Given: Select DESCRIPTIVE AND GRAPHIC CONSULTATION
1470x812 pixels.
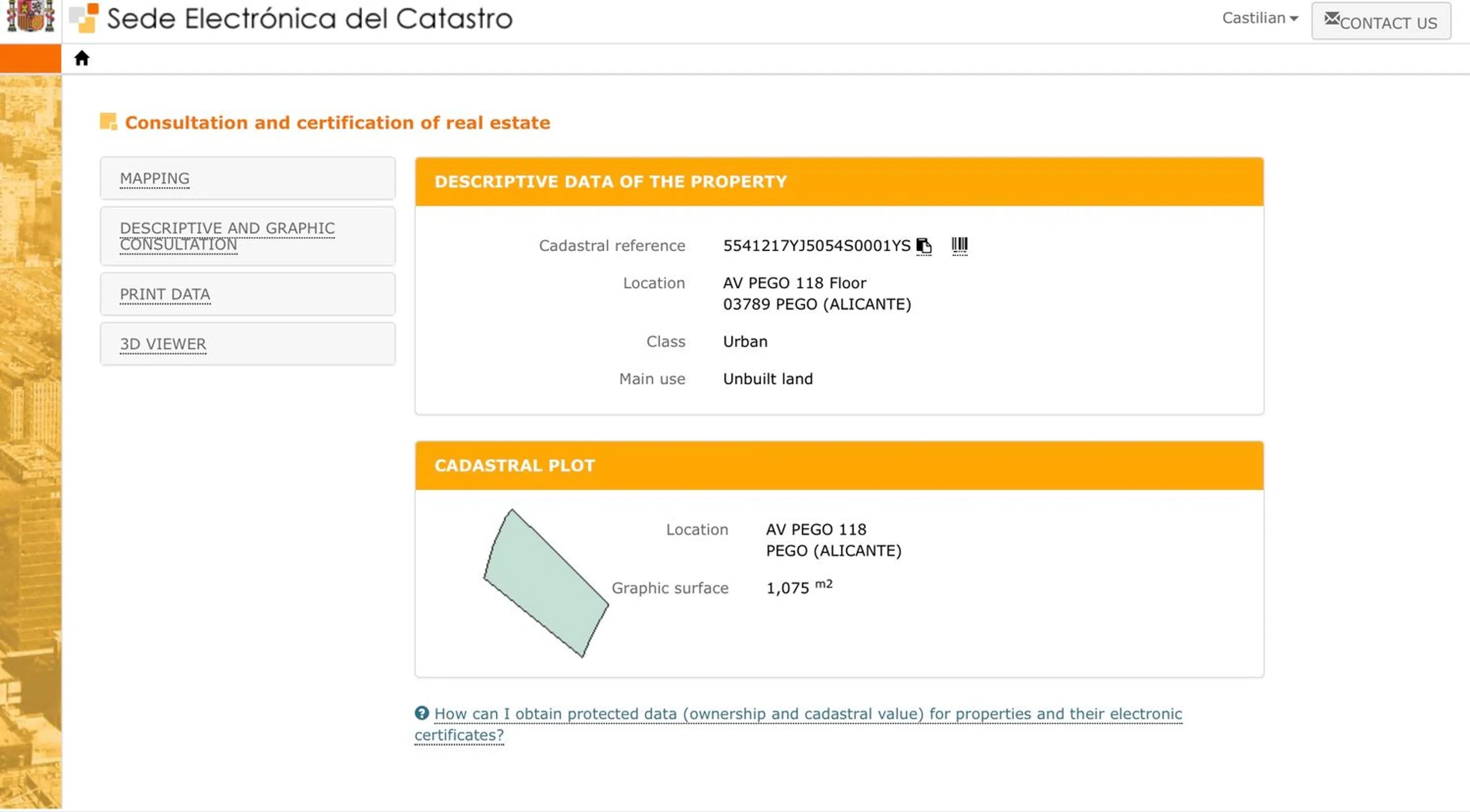Looking at the screenshot, I should 226,236.
